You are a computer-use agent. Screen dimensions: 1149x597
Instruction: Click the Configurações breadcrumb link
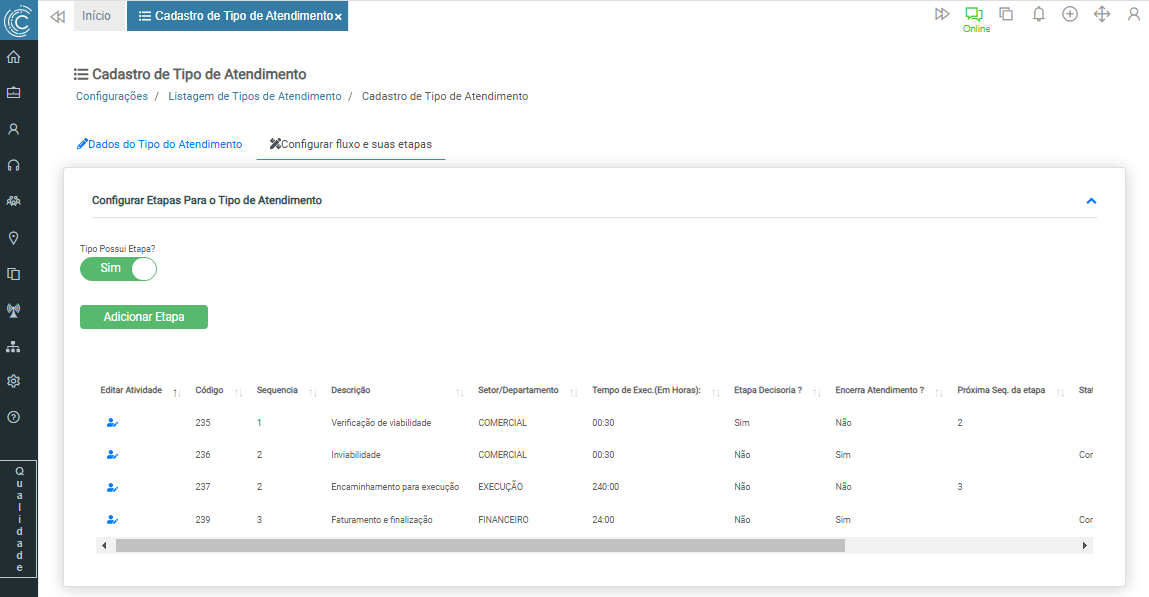click(x=112, y=96)
